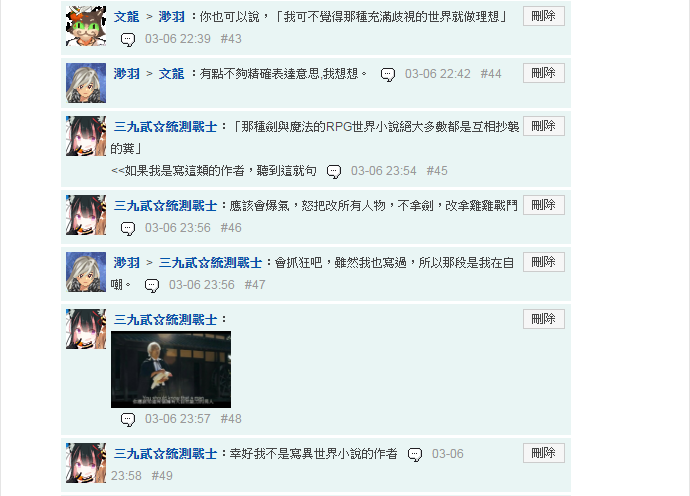Click the reply bubble icon on comment #49
This screenshot has width=690, height=496.
(415, 454)
